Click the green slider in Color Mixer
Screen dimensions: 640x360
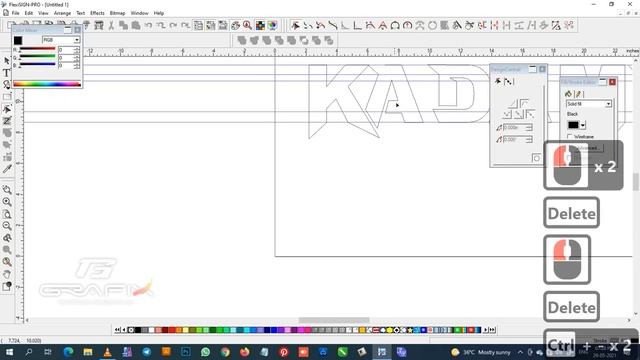click(37, 57)
